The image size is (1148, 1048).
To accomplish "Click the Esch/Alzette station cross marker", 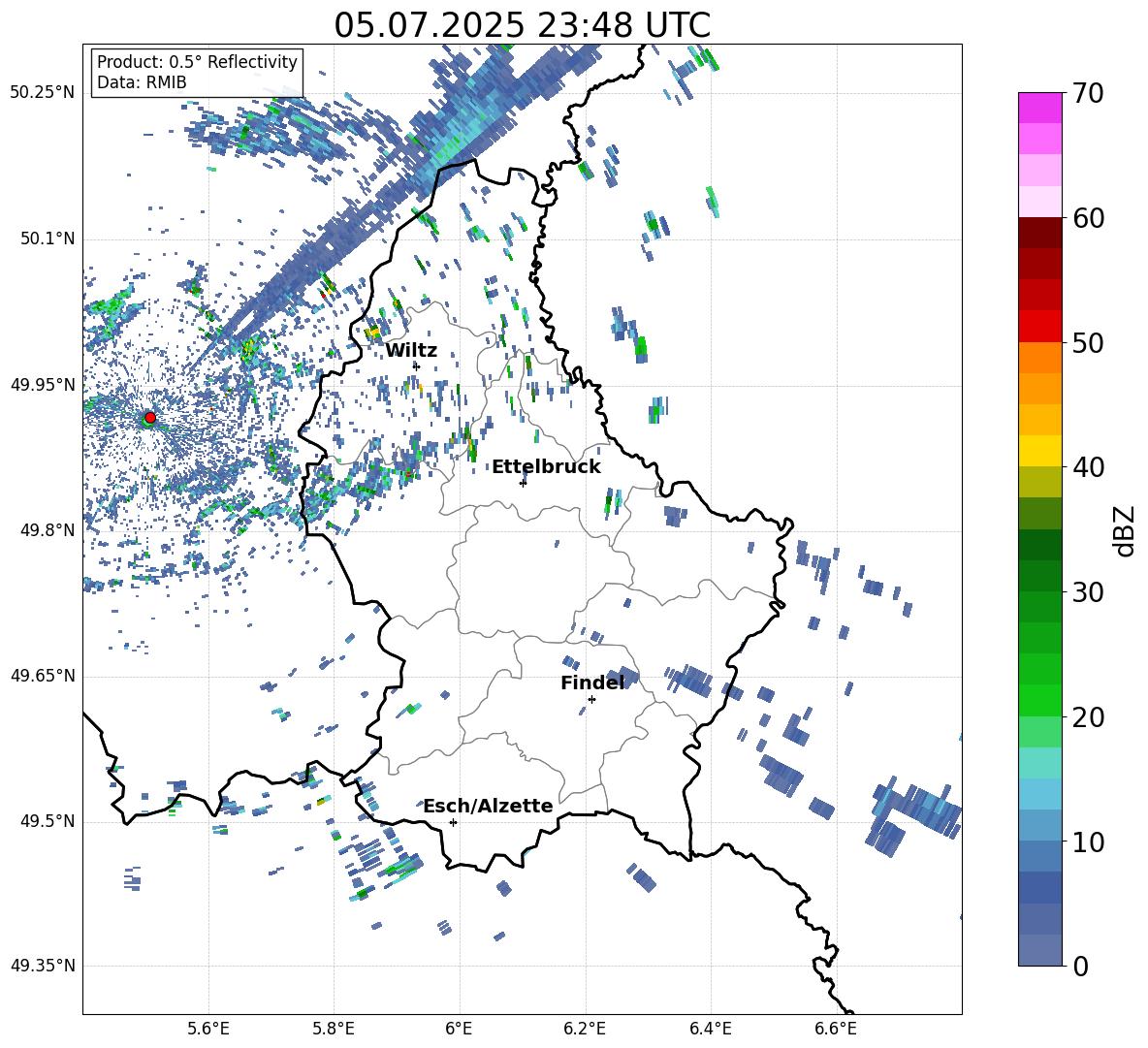I will (x=453, y=822).
